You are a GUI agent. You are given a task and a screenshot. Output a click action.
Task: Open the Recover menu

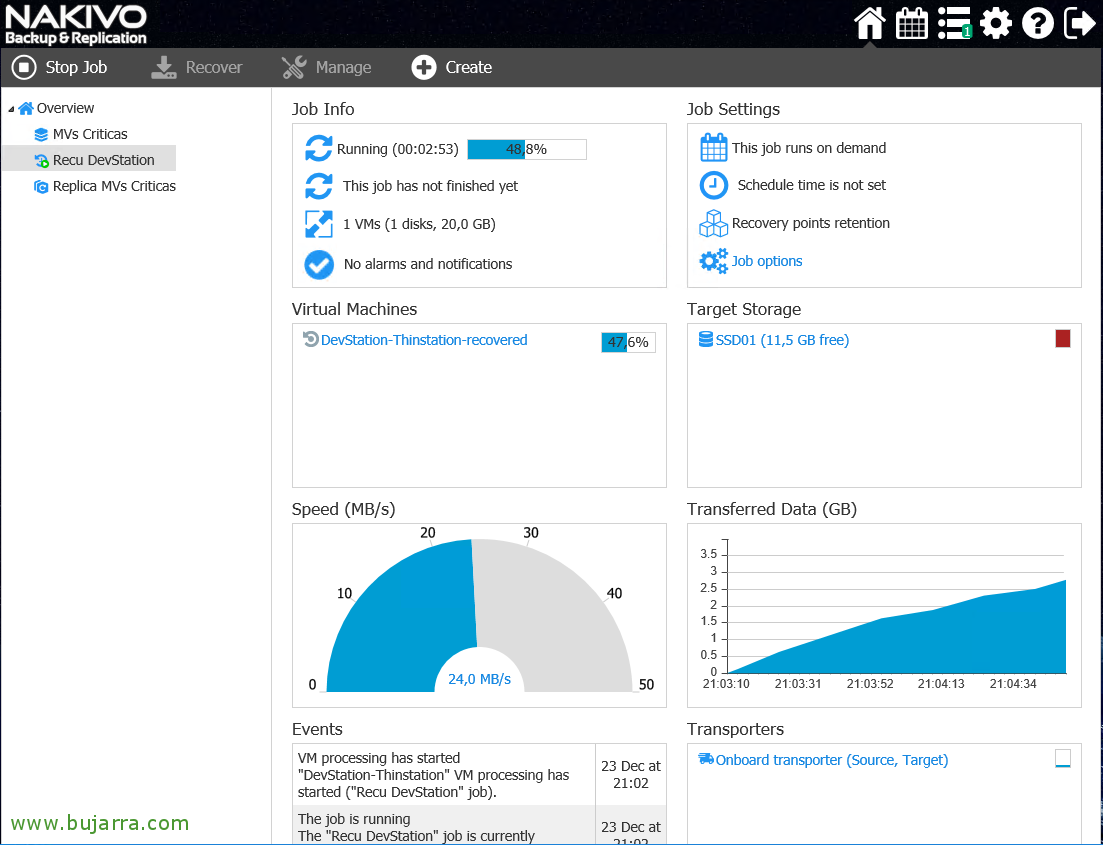(x=197, y=68)
